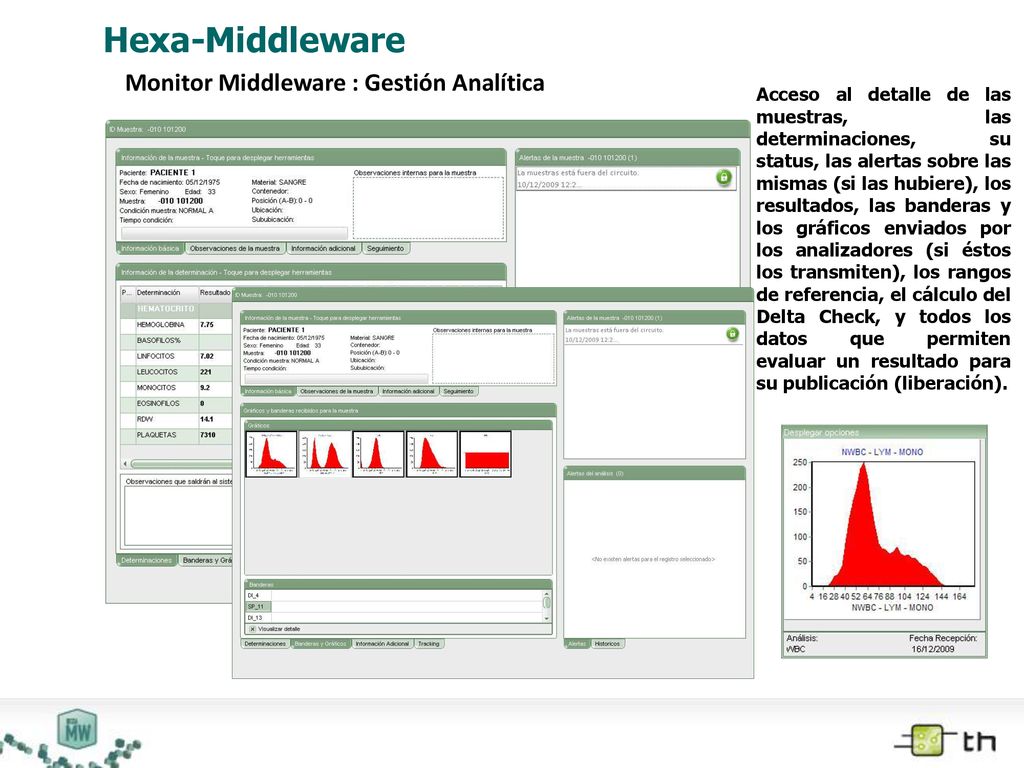This screenshot has height=768, width=1024.
Task: Expand 'Información de la muestra' tools in background window
Action: pos(311,157)
